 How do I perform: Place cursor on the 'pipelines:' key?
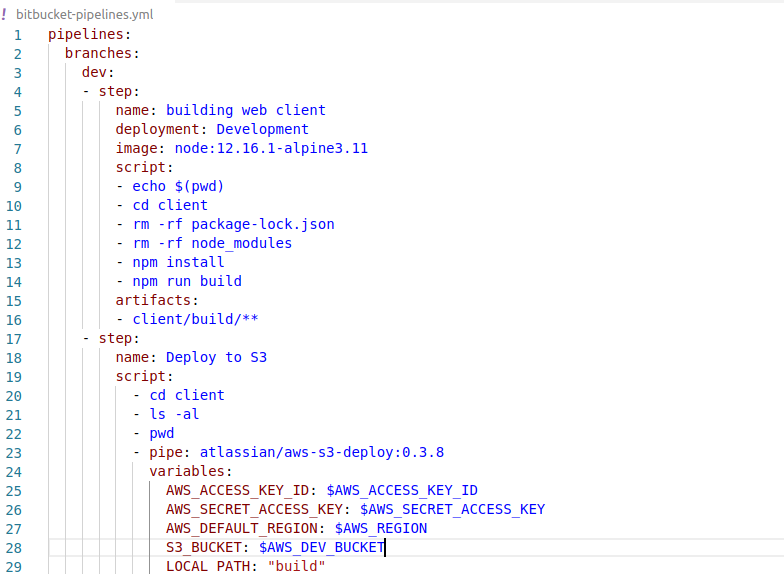[x=90, y=34]
